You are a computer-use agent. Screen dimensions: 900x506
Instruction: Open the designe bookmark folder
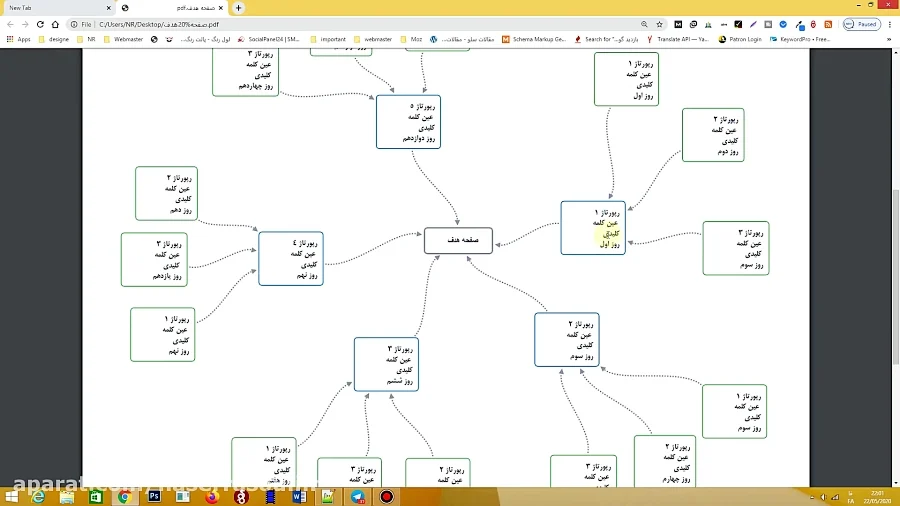pyautogui.click(x=54, y=40)
